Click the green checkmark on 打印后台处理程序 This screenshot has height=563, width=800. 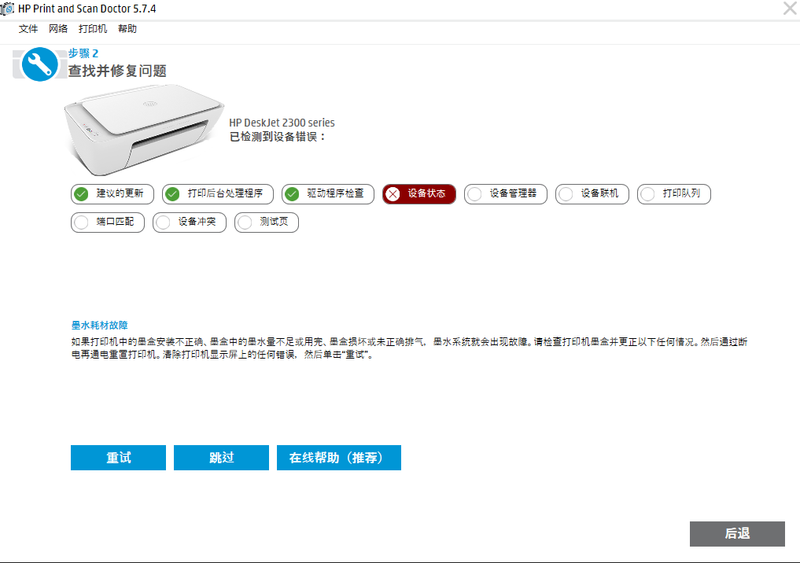coord(172,194)
